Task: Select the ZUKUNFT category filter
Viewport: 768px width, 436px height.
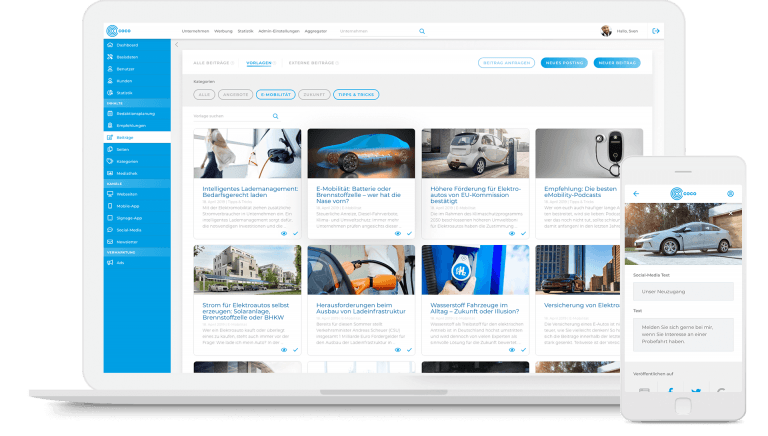Action: click(314, 95)
